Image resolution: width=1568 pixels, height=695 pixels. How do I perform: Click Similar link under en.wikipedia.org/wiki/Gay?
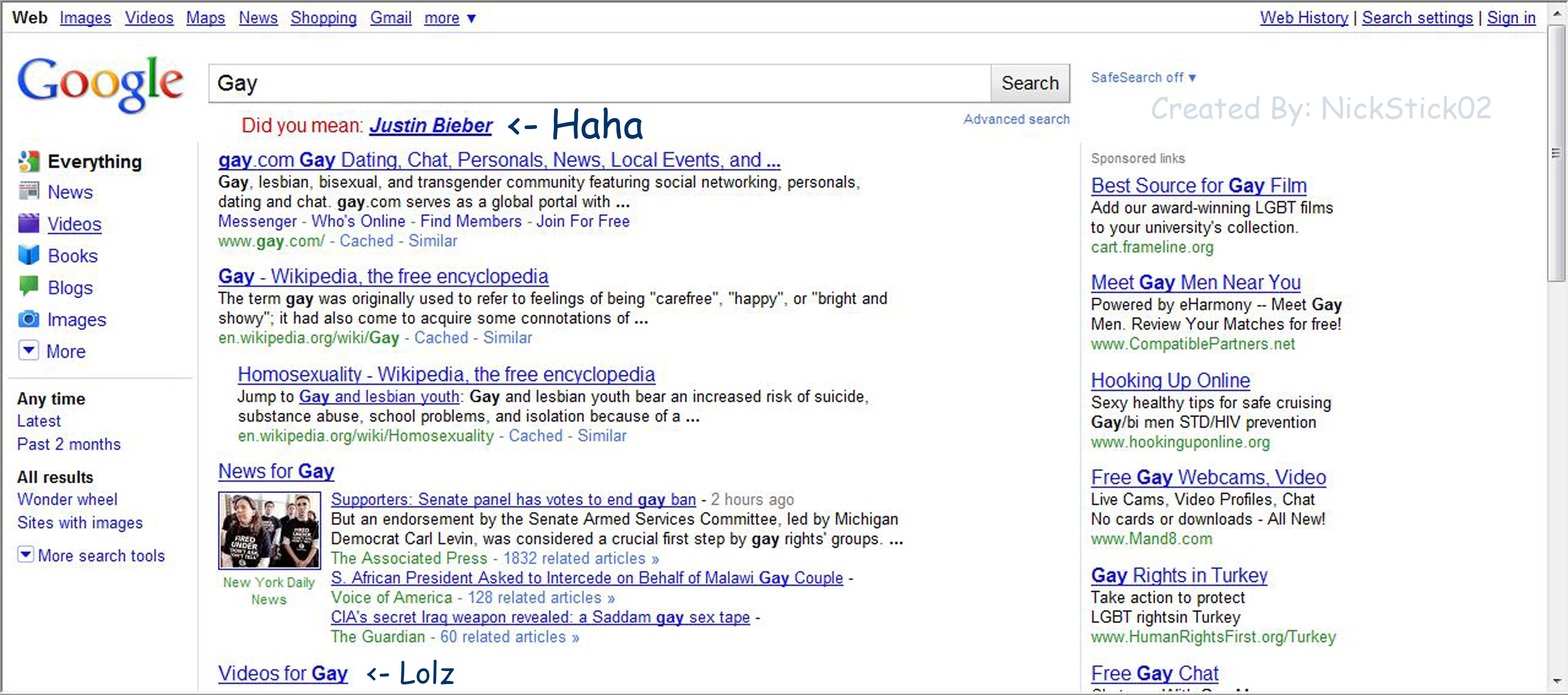click(x=507, y=338)
